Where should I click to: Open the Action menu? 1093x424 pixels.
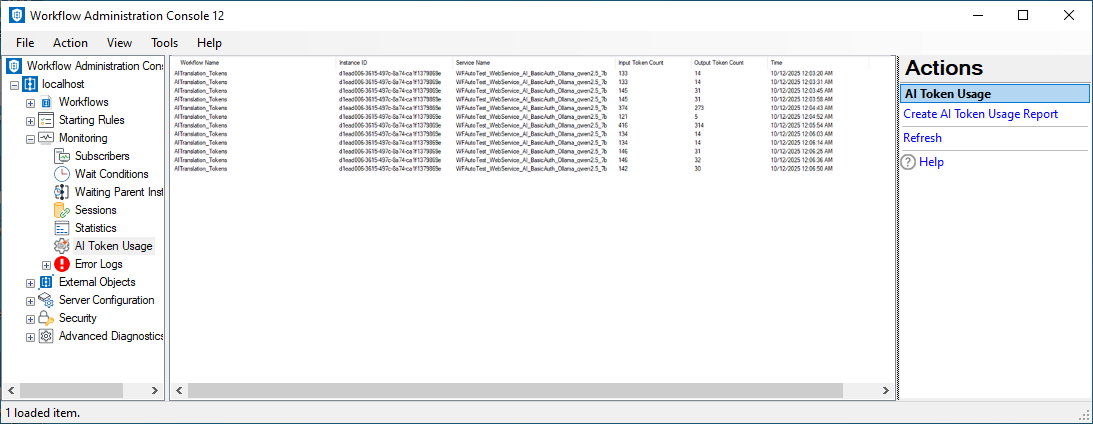70,43
